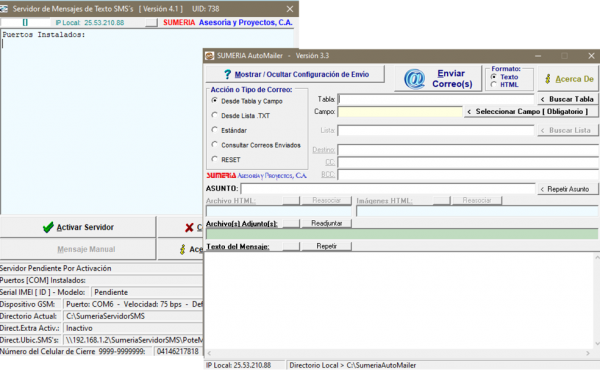Click the Readjuntar button
This screenshot has width=600, height=370.
click(326, 223)
